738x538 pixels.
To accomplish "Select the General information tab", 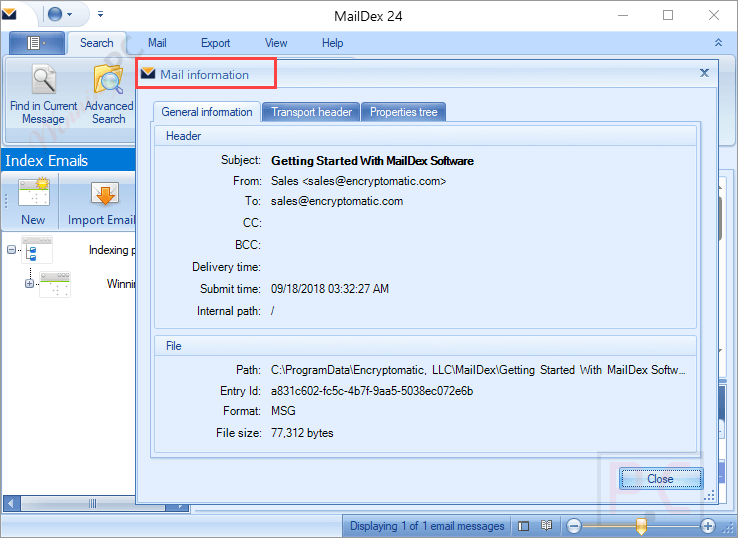I will click(207, 112).
